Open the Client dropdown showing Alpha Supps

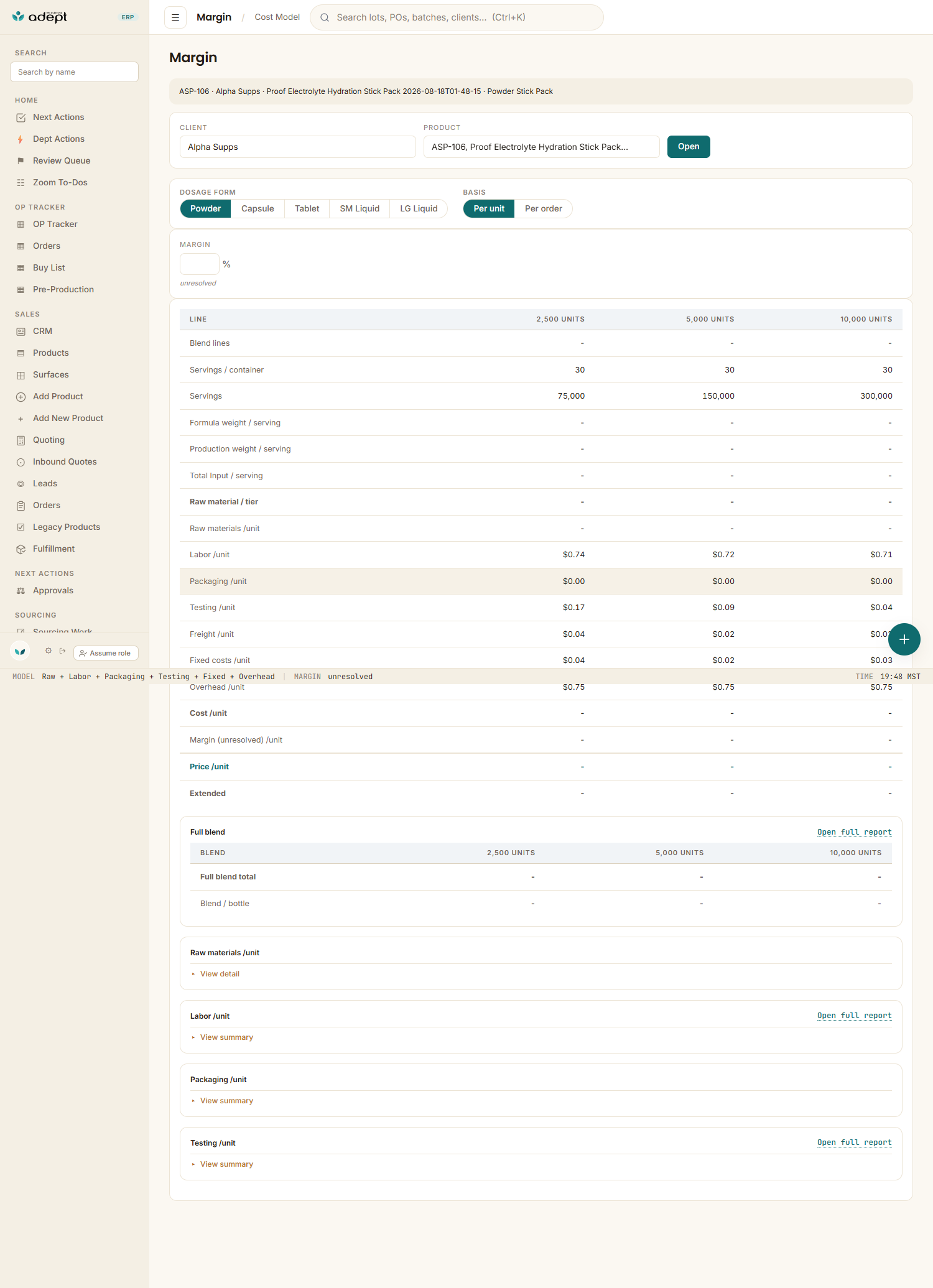(x=298, y=147)
